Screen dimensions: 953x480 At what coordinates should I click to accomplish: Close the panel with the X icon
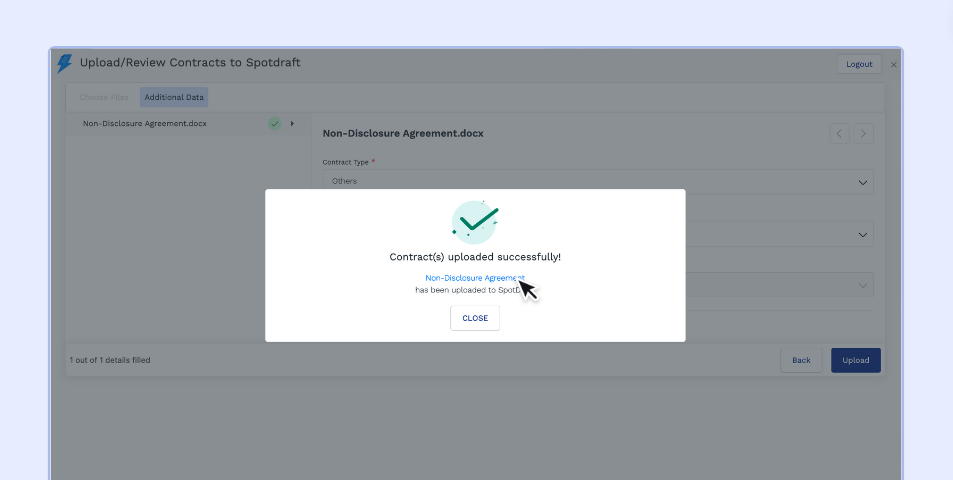pos(894,64)
